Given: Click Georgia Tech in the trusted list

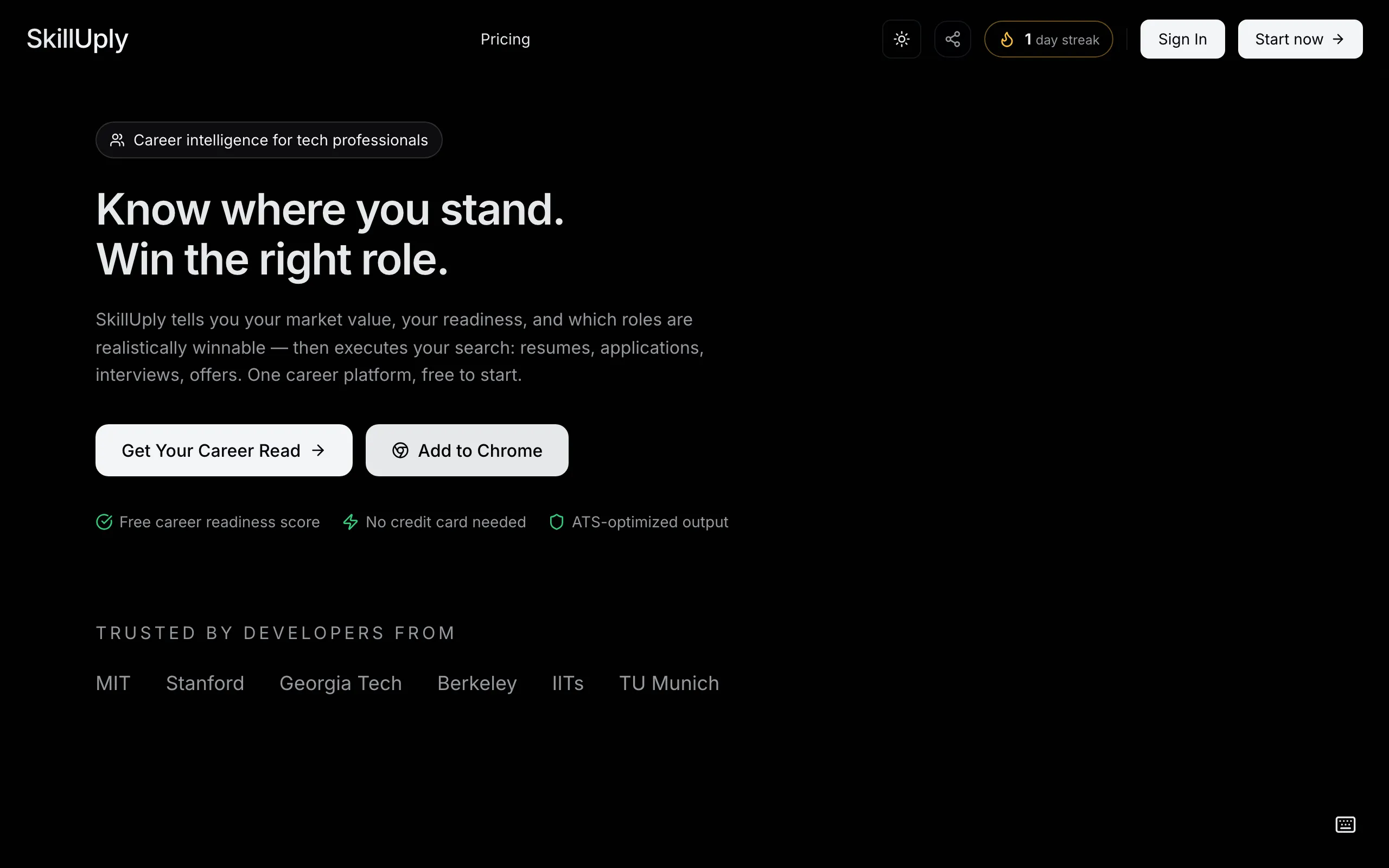Looking at the screenshot, I should click(340, 683).
